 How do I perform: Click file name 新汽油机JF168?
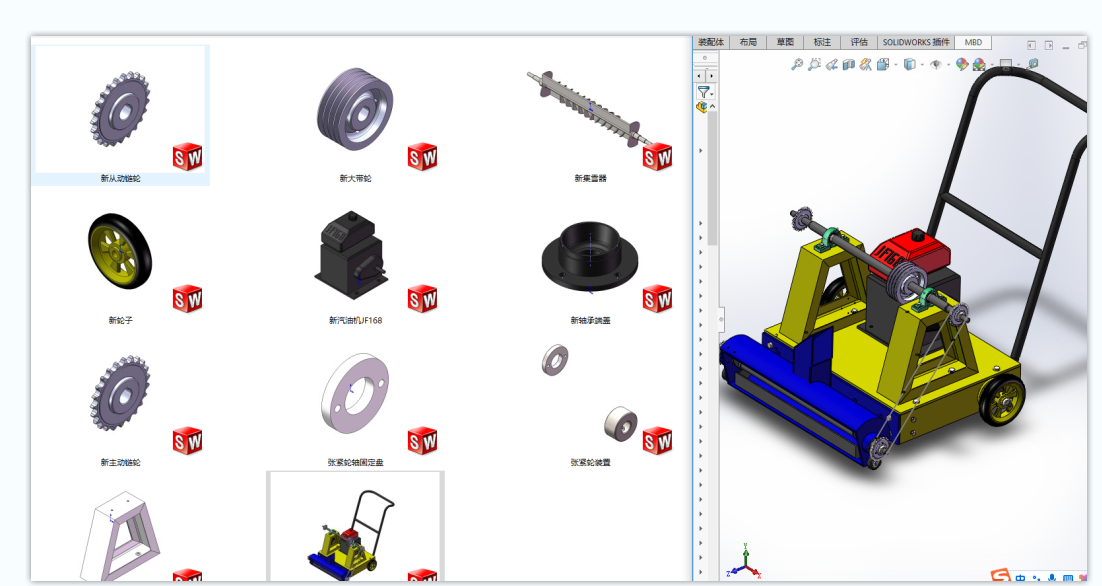355,320
